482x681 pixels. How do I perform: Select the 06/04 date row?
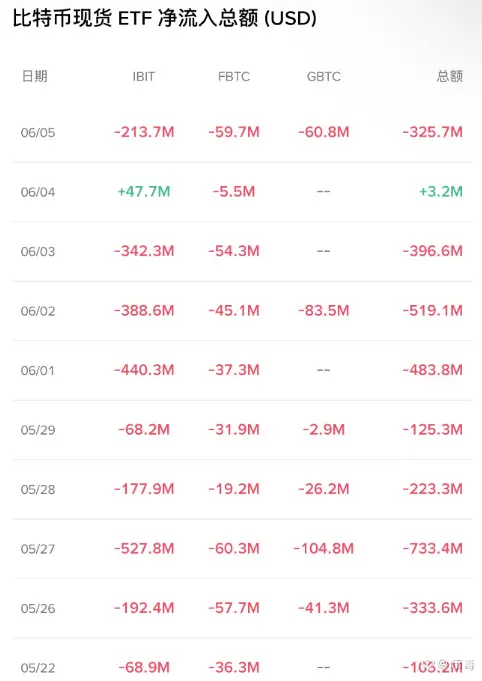pyautogui.click(x=242, y=192)
